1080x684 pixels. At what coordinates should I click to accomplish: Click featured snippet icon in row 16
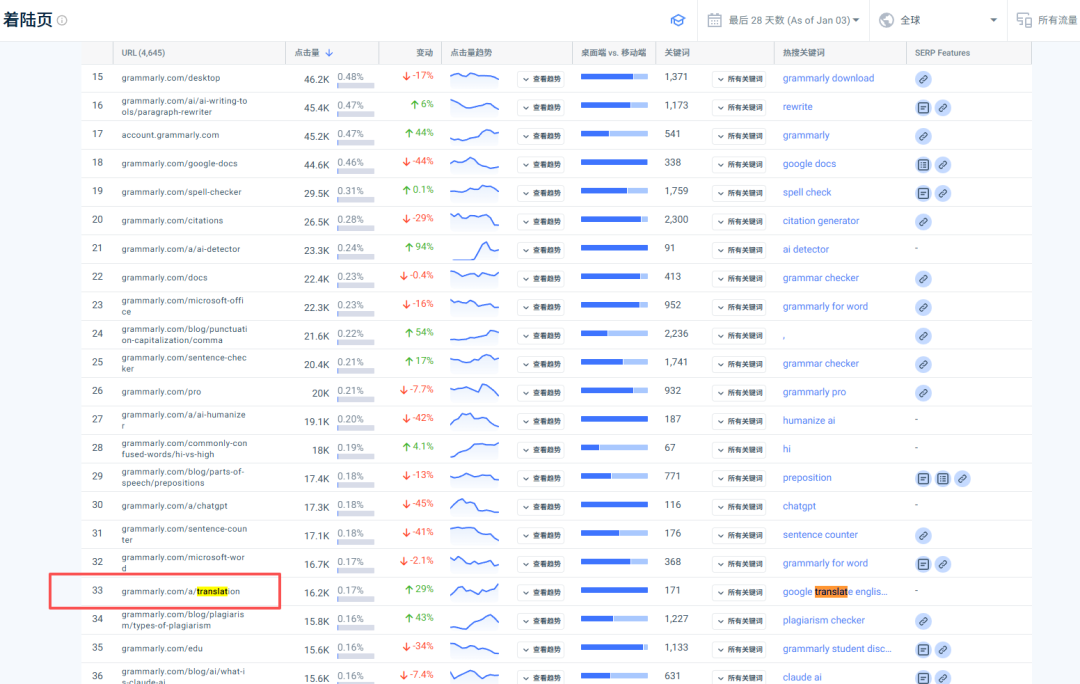pyautogui.click(x=923, y=107)
